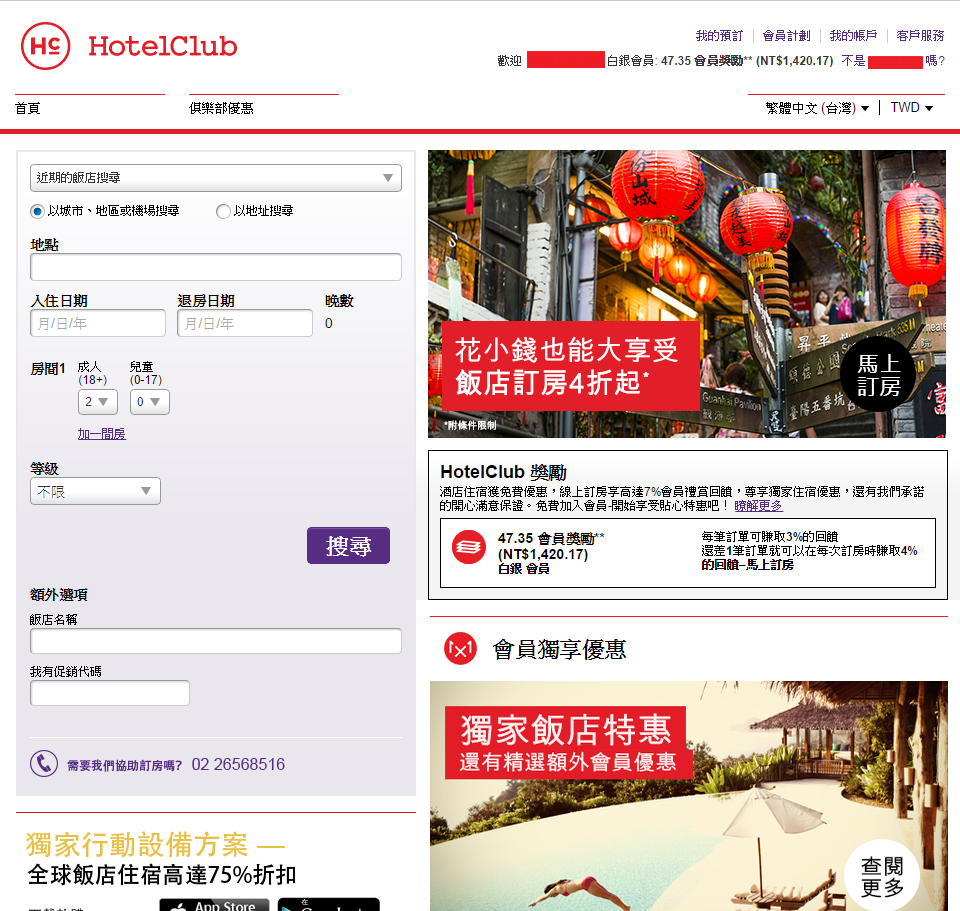Screen dimensions: 960x911
Task: Click the red rewards points icon
Action: (x=469, y=547)
